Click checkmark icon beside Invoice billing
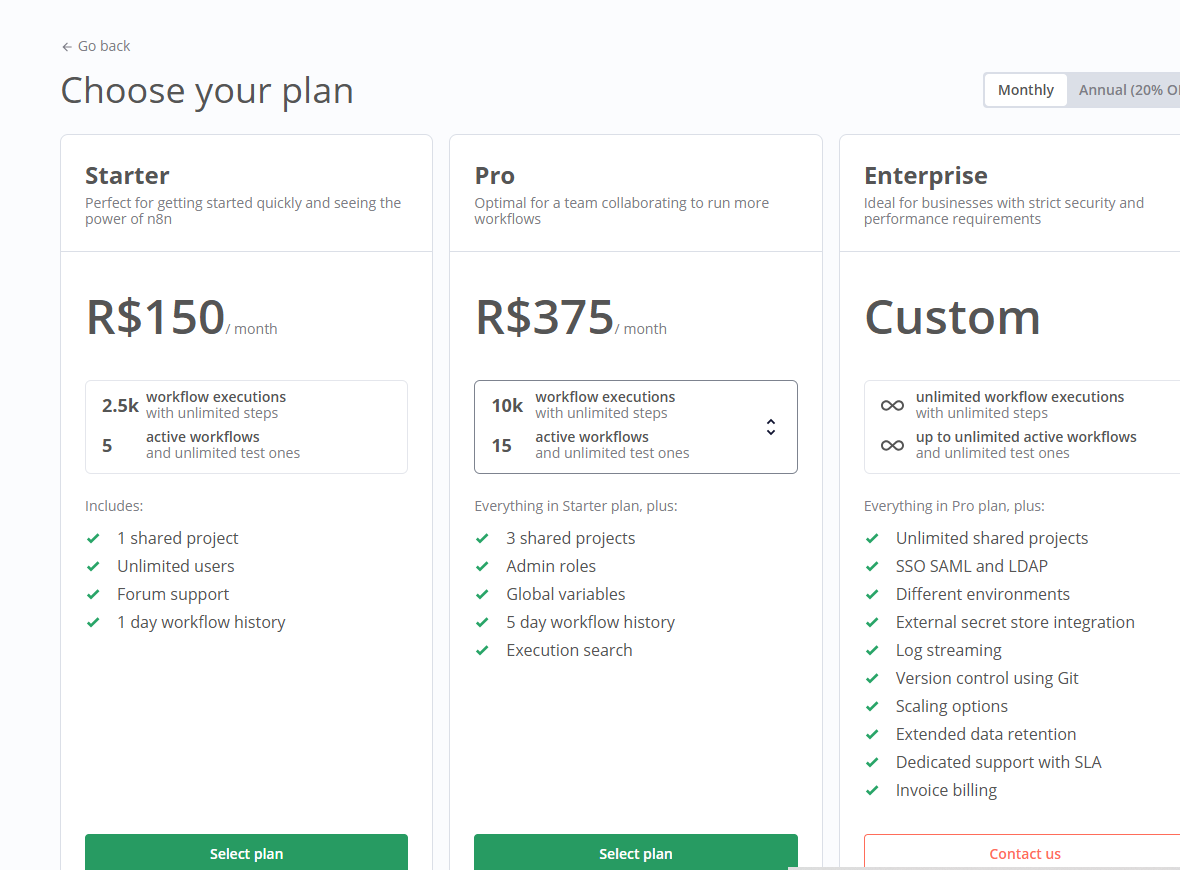 [x=872, y=790]
